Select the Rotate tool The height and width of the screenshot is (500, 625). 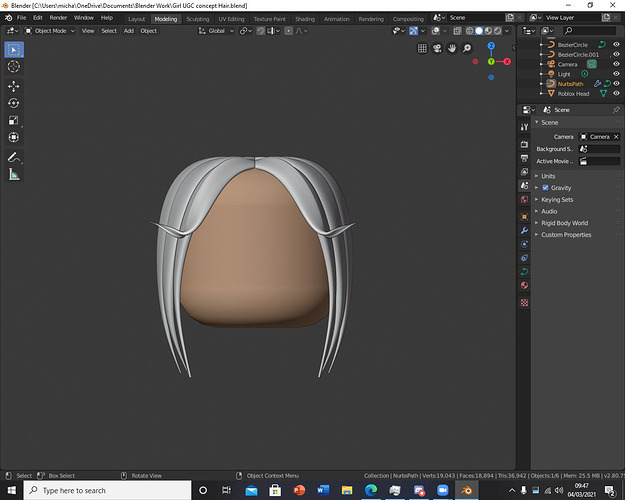14,103
